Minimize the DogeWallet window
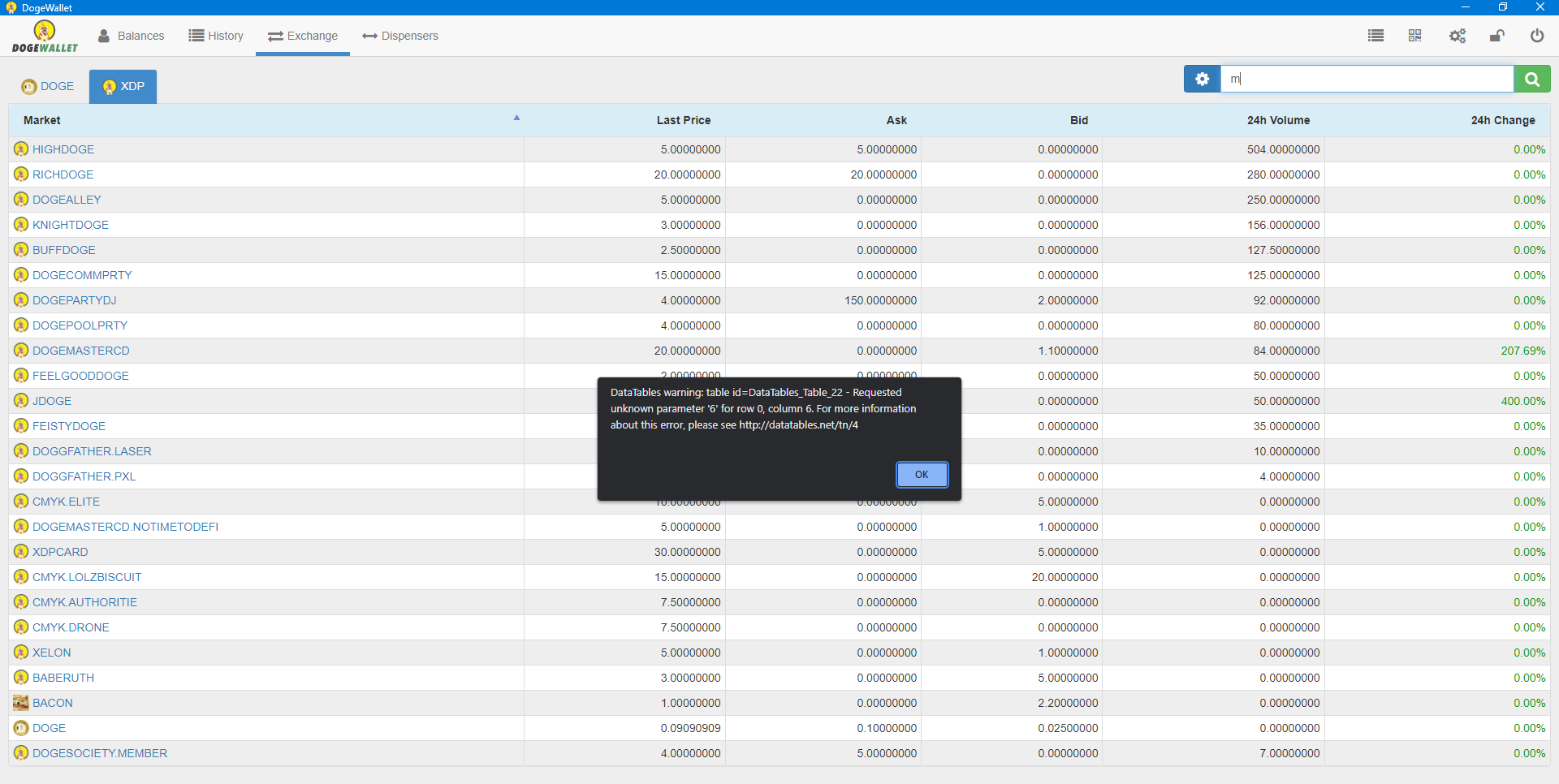The height and width of the screenshot is (784, 1559). coord(1466,7)
